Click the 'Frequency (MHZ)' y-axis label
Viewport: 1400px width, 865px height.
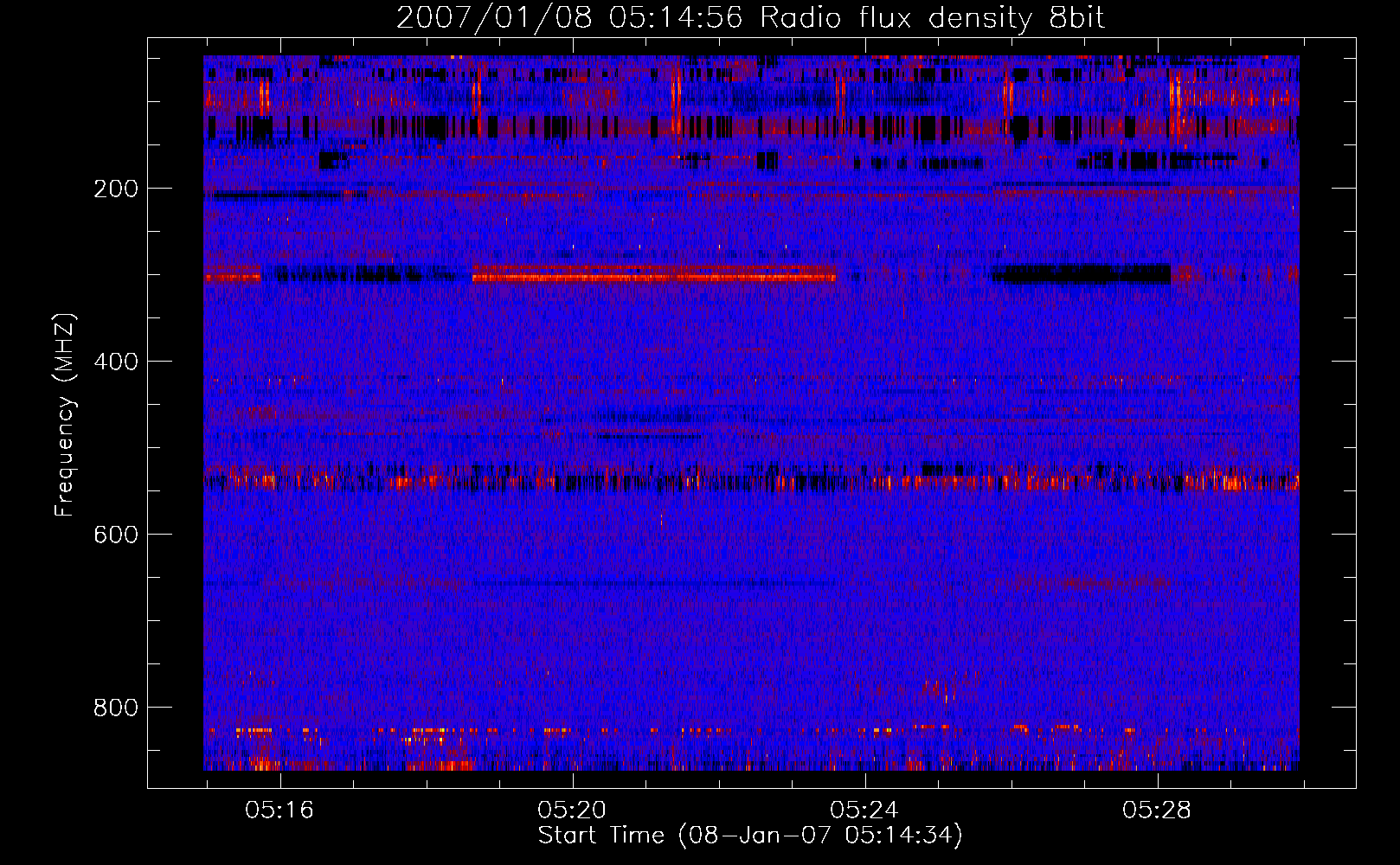pyautogui.click(x=65, y=415)
